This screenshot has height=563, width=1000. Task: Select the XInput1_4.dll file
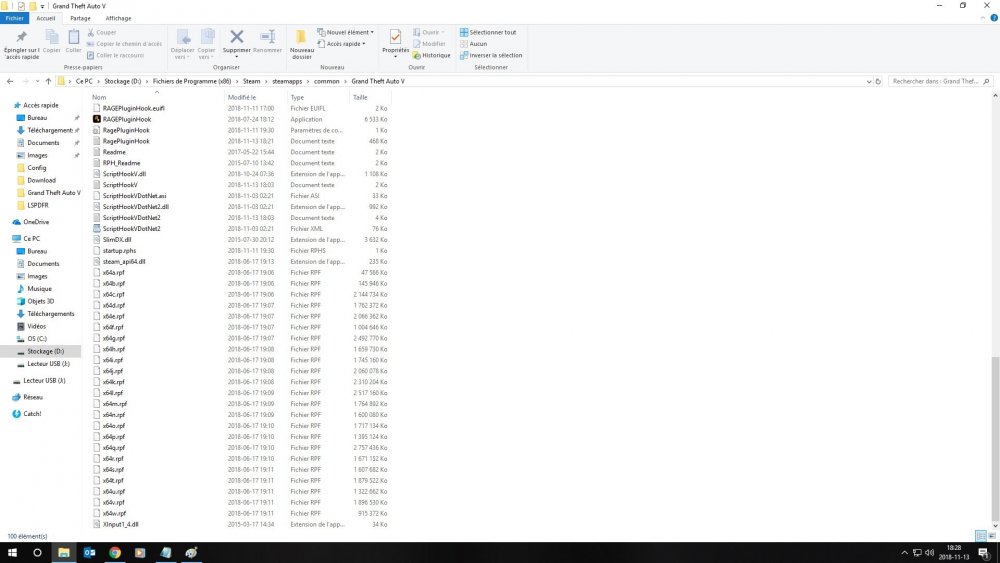121,524
